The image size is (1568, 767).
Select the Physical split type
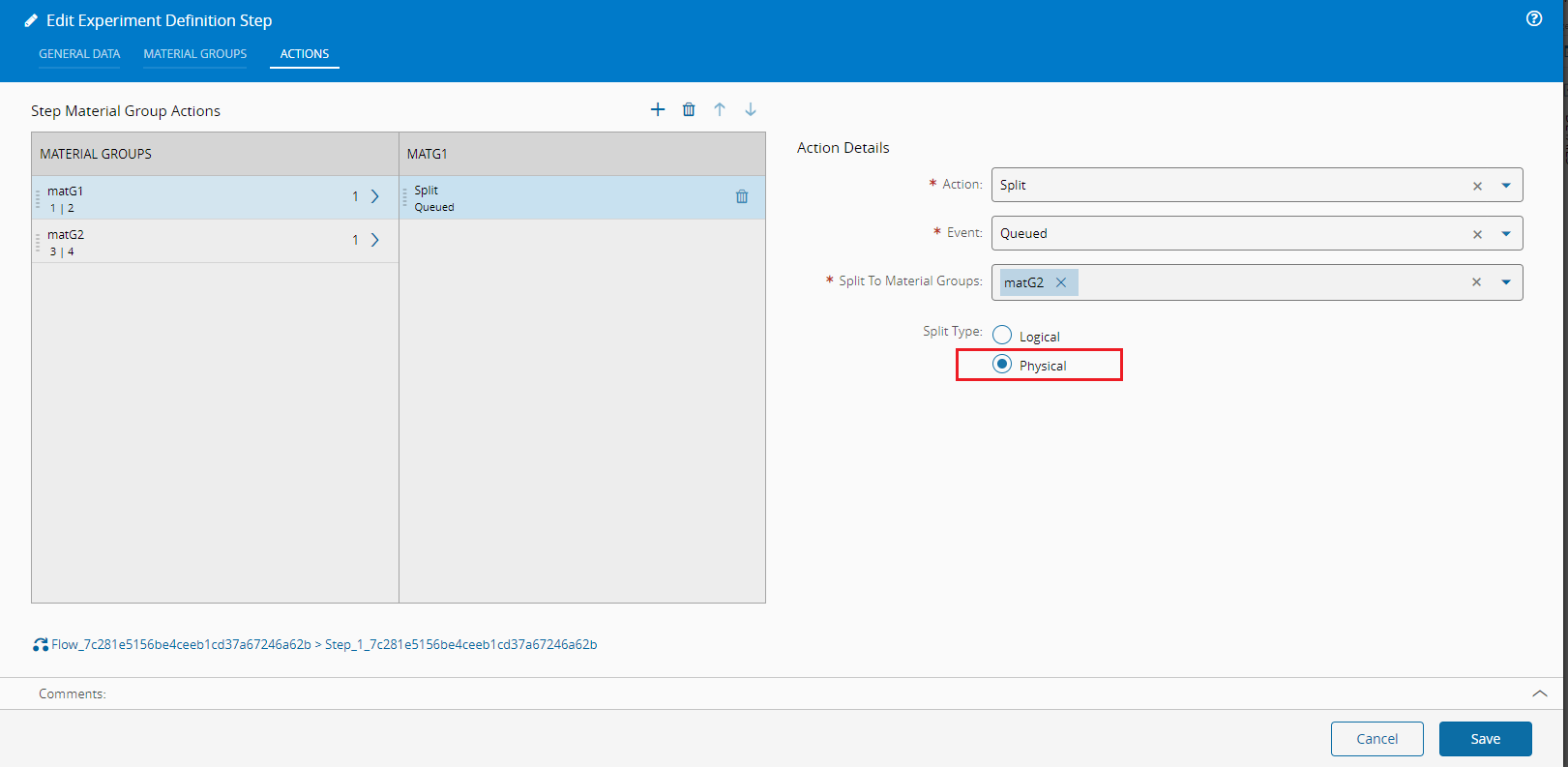[x=1002, y=364]
